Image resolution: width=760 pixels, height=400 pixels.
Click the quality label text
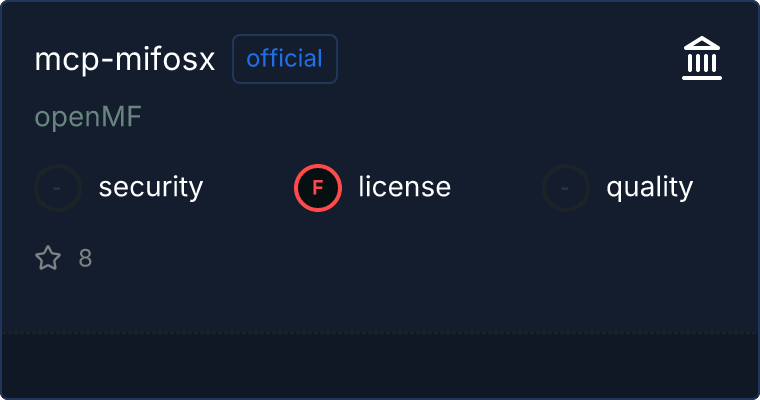coord(649,187)
